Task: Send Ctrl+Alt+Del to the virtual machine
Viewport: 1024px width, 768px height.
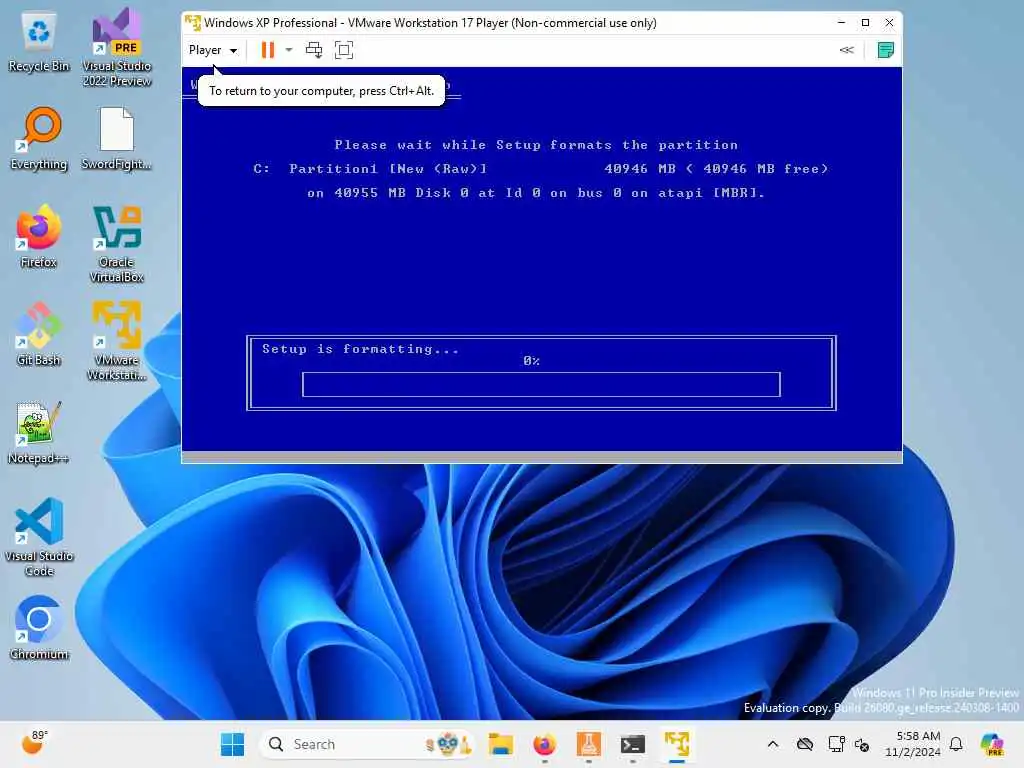Action: tap(314, 50)
